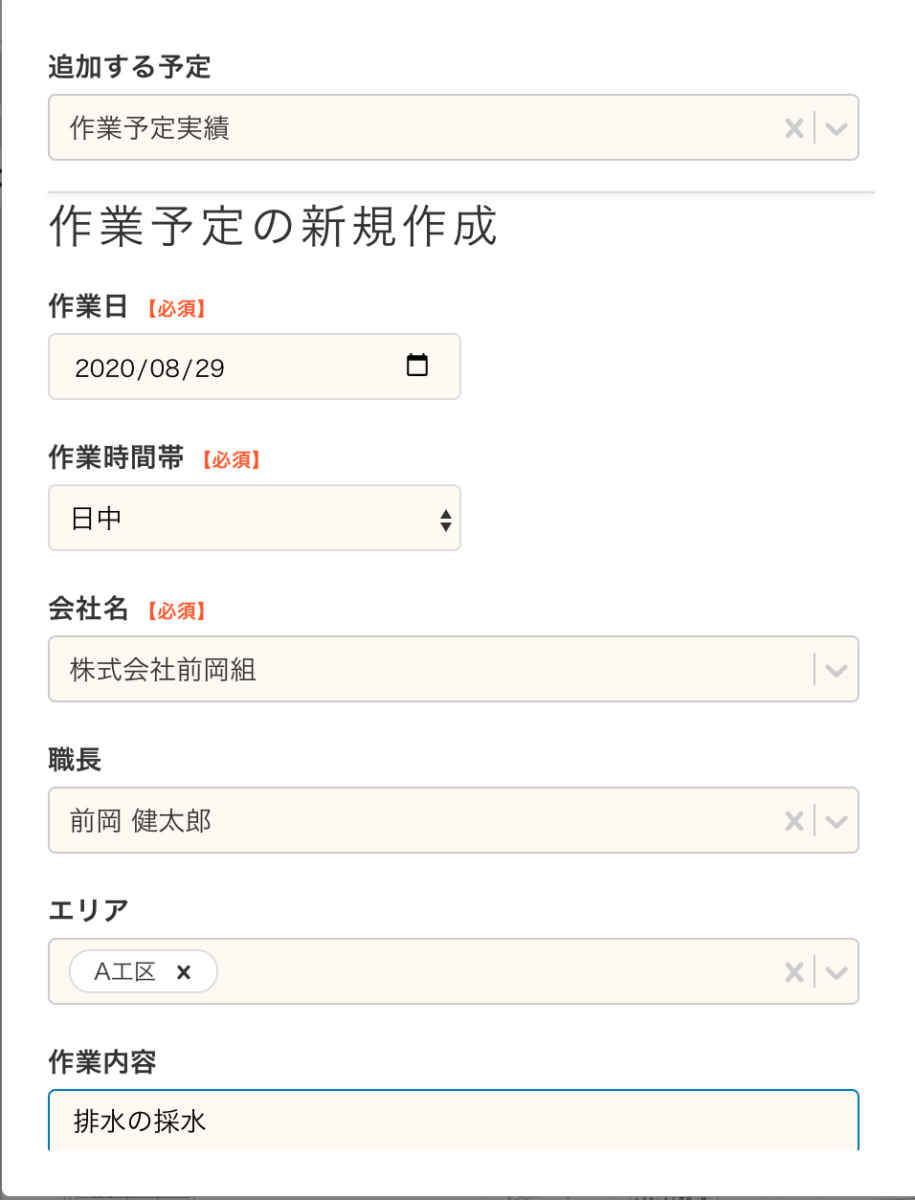The width and height of the screenshot is (915, 1200).
Task: Expand the エリア dropdown chevron
Action: click(x=837, y=972)
